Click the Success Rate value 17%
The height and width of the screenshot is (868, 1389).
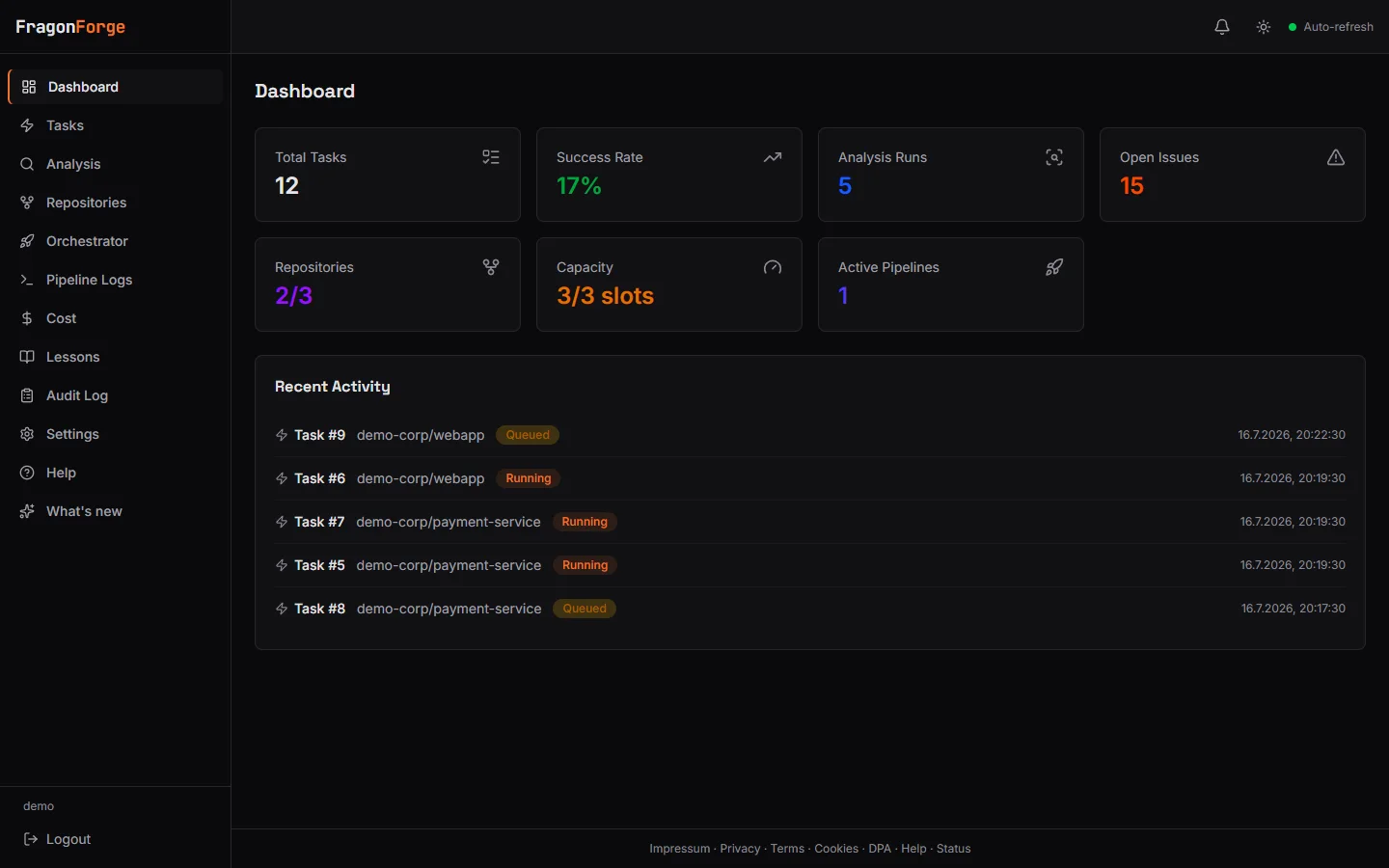click(x=579, y=186)
